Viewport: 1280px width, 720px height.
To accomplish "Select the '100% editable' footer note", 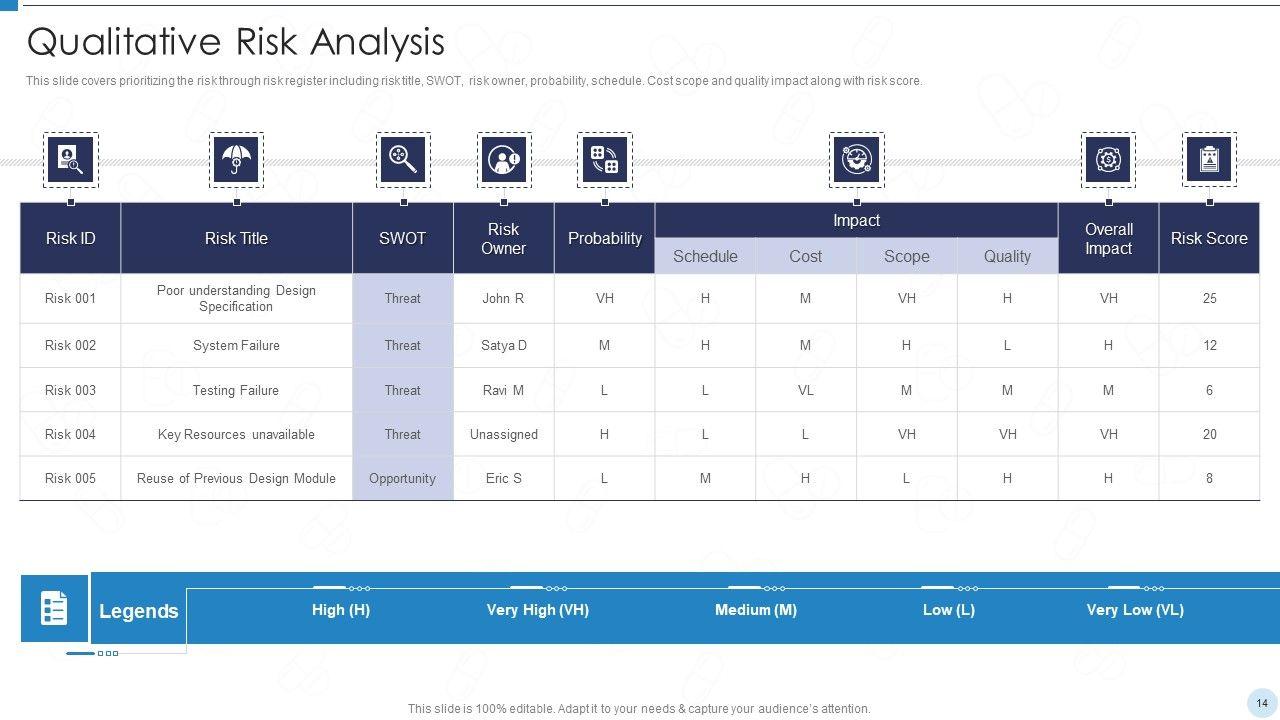I will click(x=639, y=709).
